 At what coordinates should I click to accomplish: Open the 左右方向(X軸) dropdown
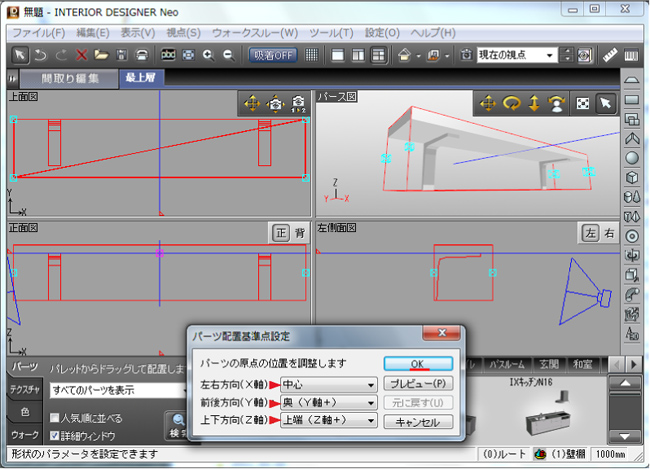328,384
